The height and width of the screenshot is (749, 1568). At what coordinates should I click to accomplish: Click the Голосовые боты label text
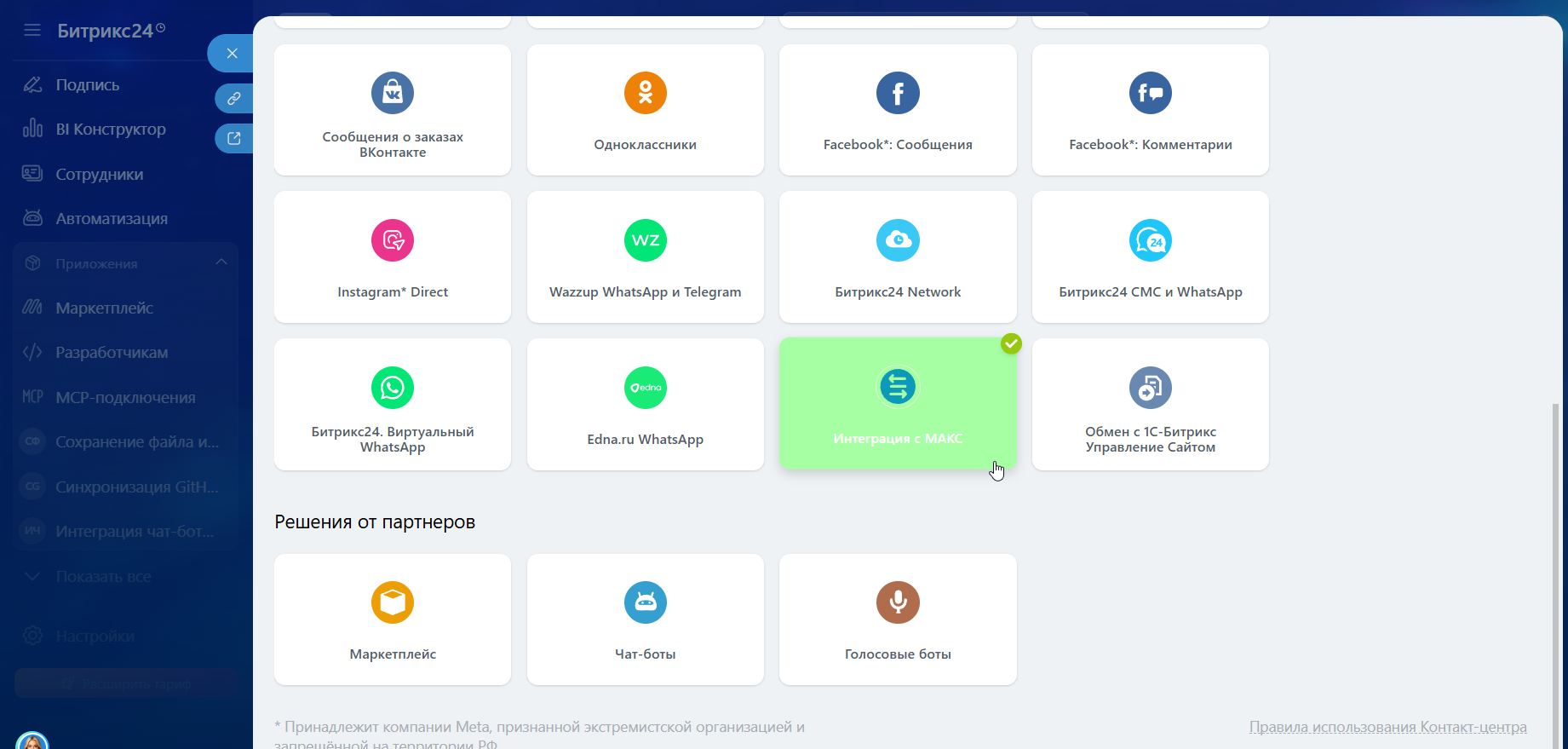pos(898,654)
